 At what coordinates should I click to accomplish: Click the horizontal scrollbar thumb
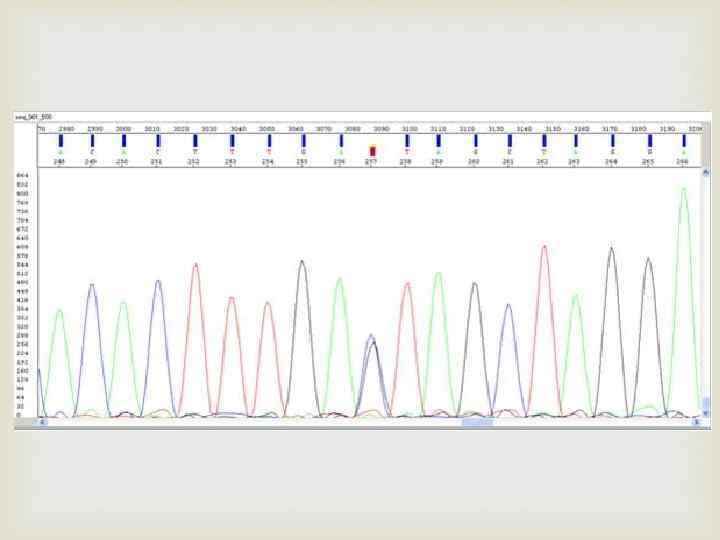[477, 422]
